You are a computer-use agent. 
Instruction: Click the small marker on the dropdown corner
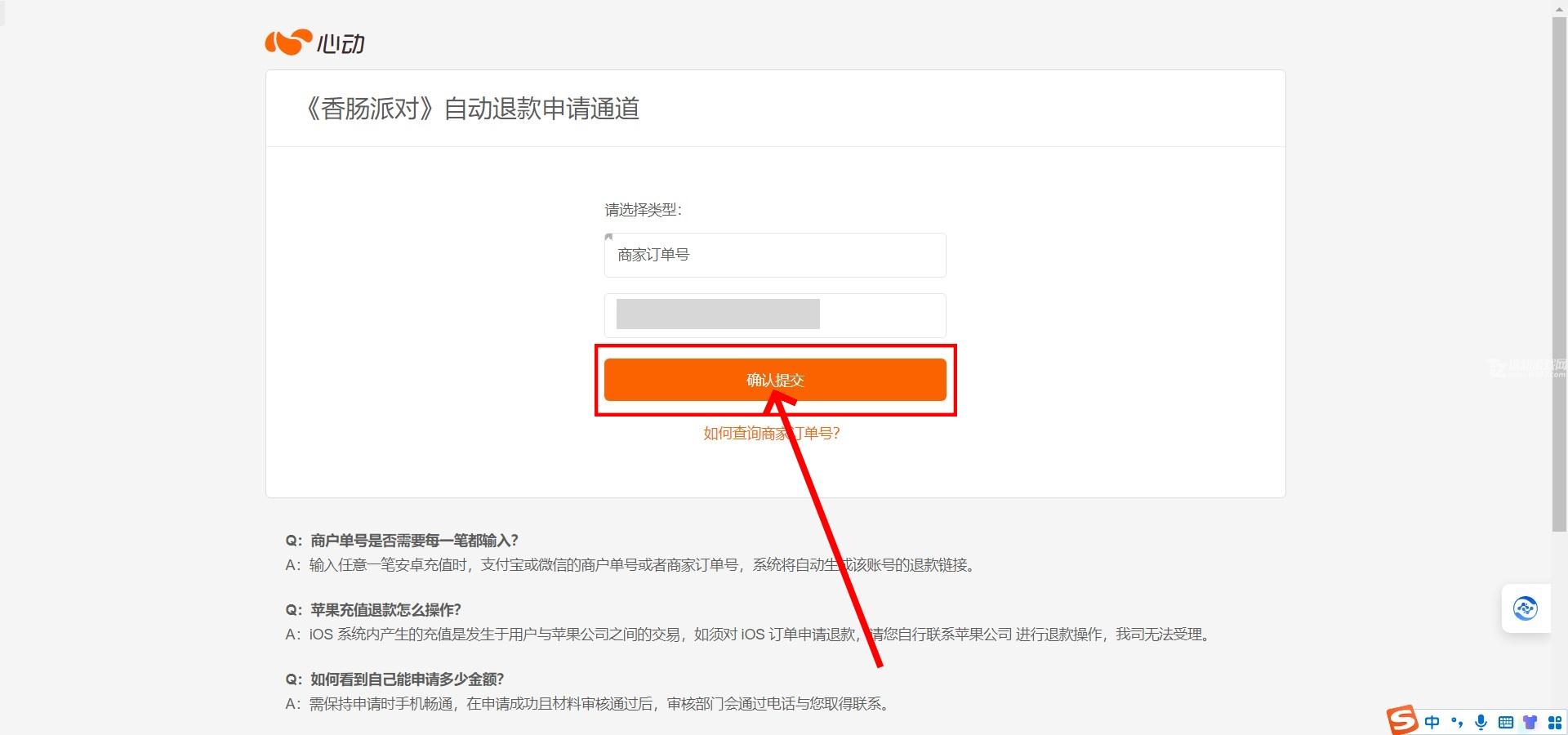click(608, 237)
